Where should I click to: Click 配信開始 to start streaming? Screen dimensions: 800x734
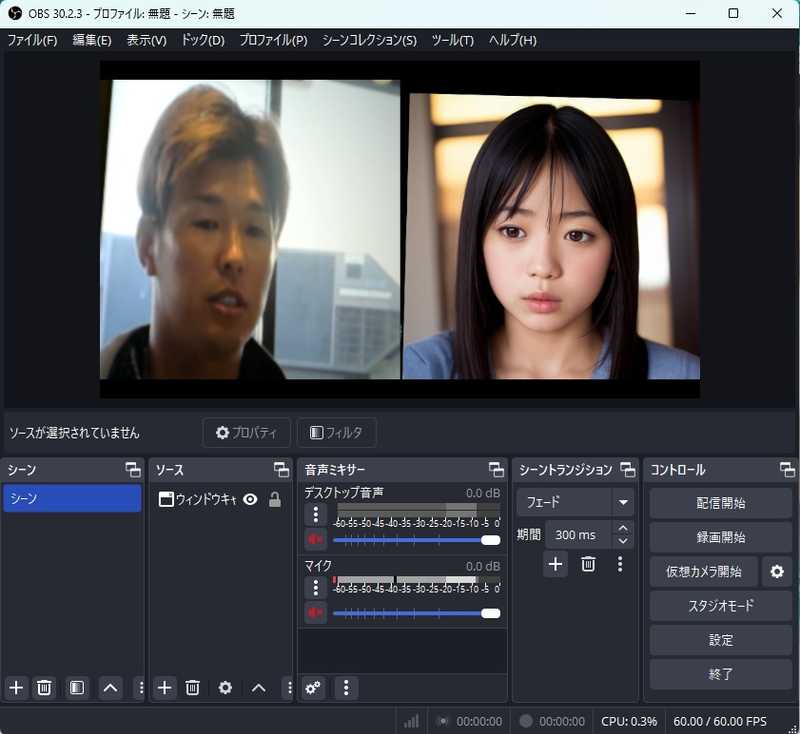(x=720, y=503)
